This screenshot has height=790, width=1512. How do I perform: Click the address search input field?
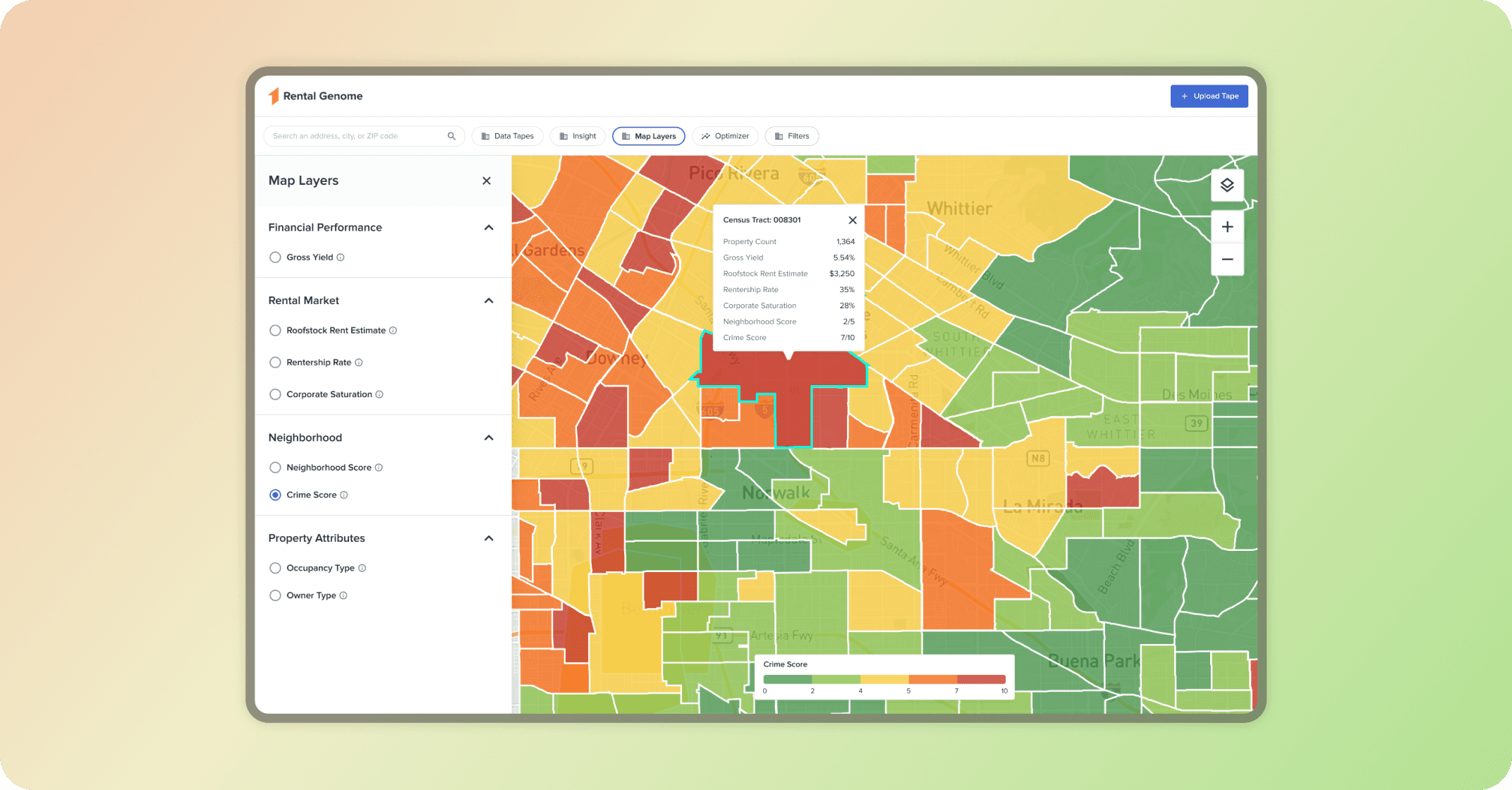356,136
